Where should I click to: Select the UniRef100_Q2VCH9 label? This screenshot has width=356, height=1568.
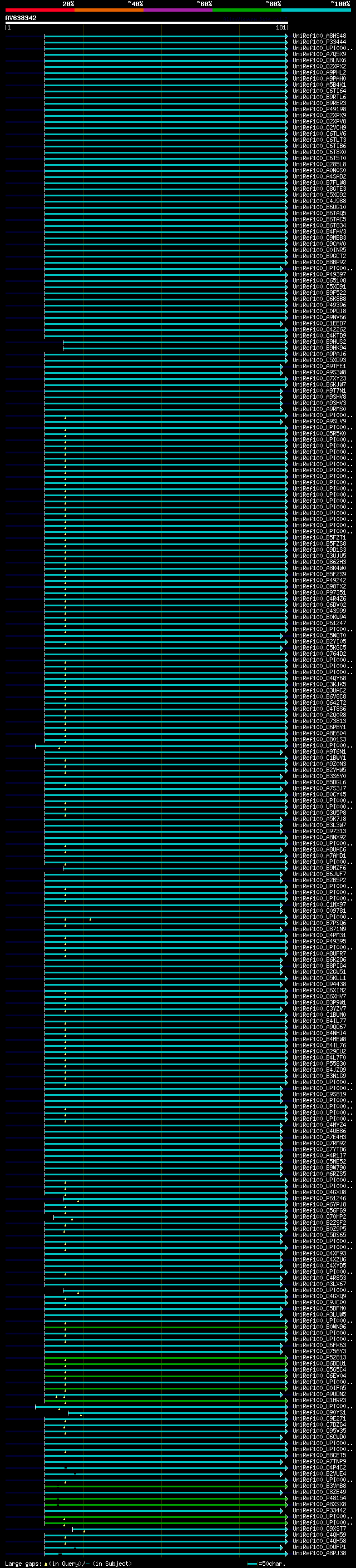(319, 128)
